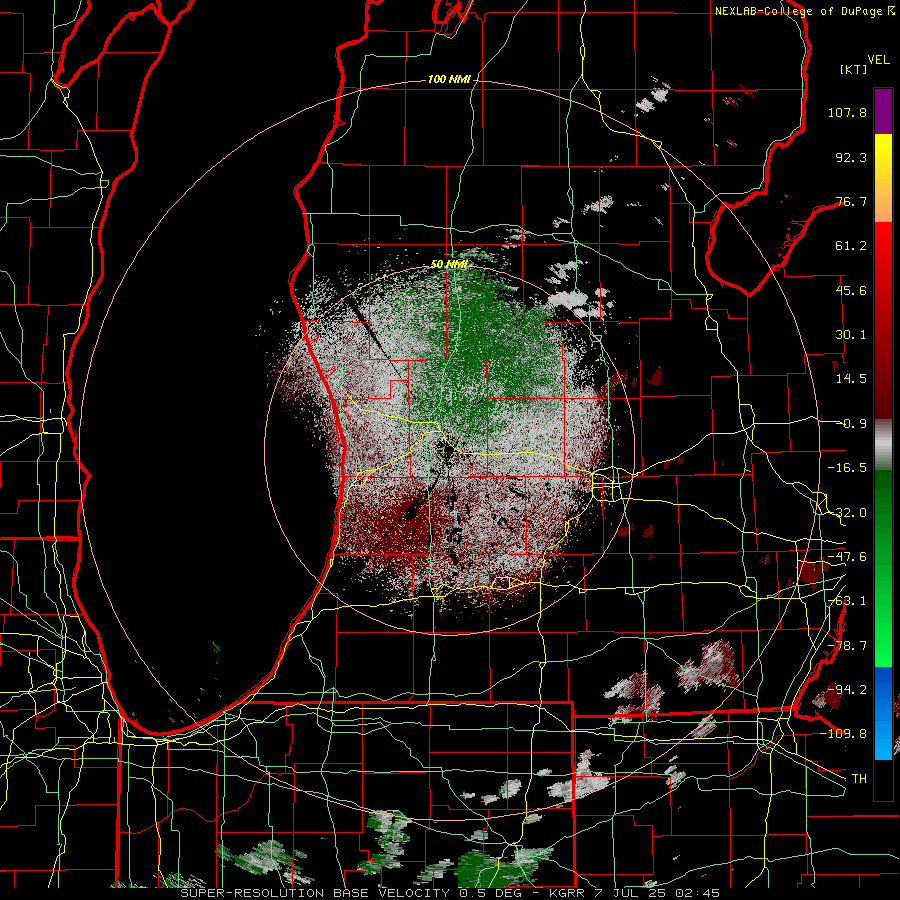The width and height of the screenshot is (900, 900).
Task: Click the VEL scale title
Action: coord(878,60)
